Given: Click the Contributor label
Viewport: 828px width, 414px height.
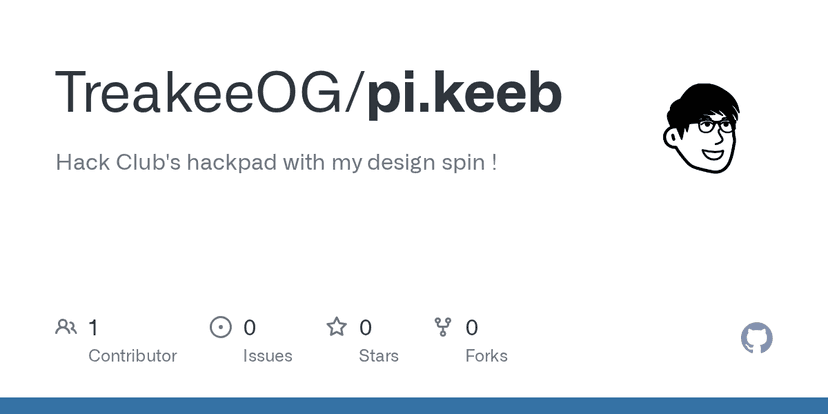Looking at the screenshot, I should [x=132, y=356].
